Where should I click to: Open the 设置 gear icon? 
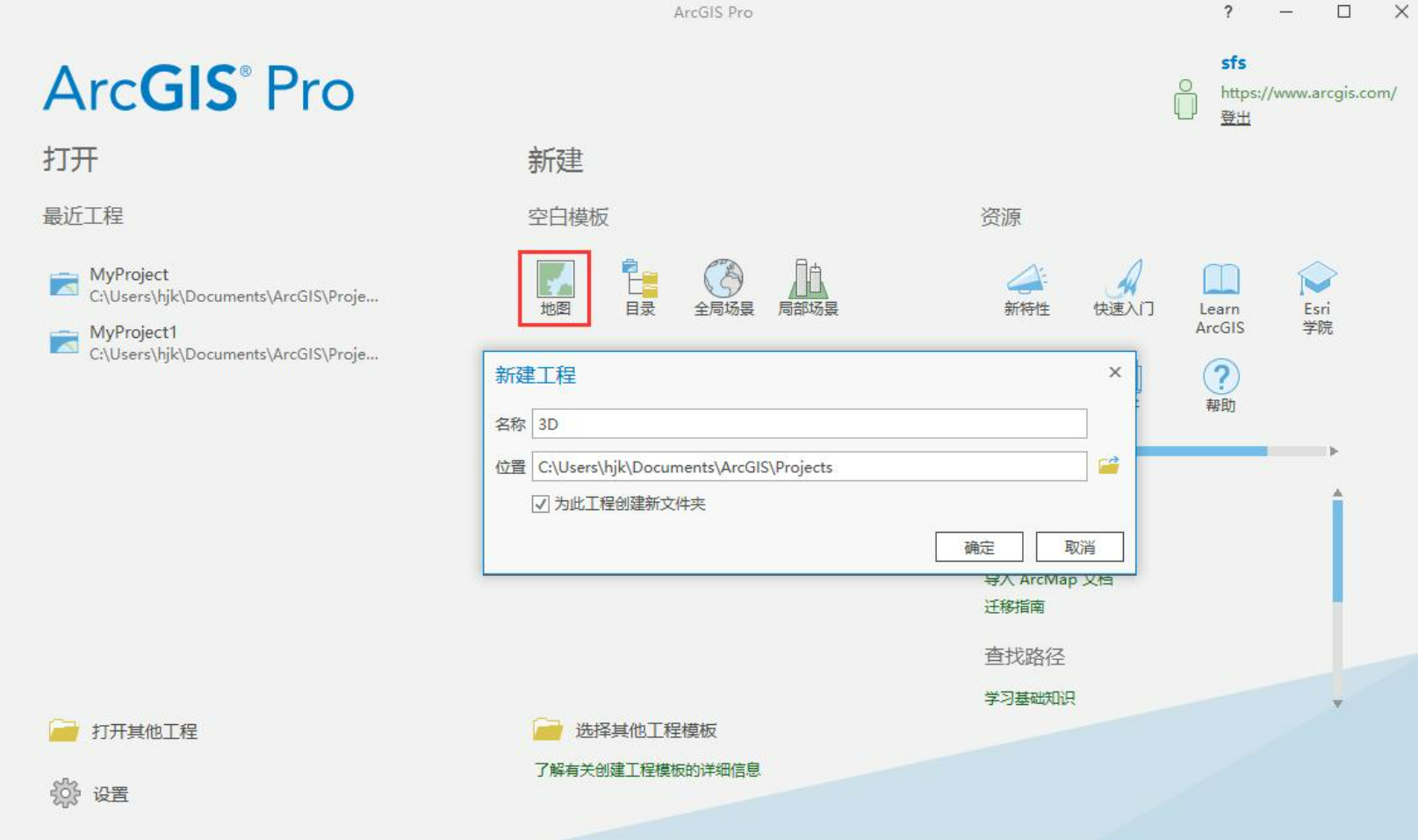point(65,793)
